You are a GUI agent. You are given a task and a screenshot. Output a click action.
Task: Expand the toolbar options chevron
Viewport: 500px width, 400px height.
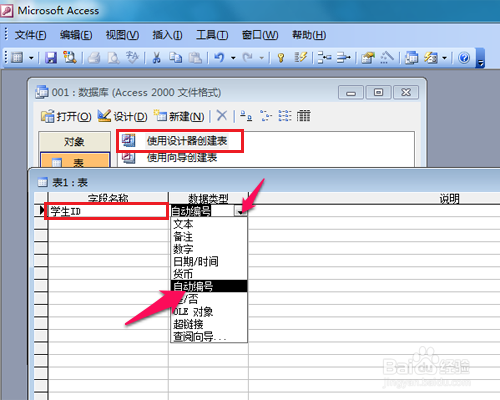pyautogui.click(x=480, y=58)
